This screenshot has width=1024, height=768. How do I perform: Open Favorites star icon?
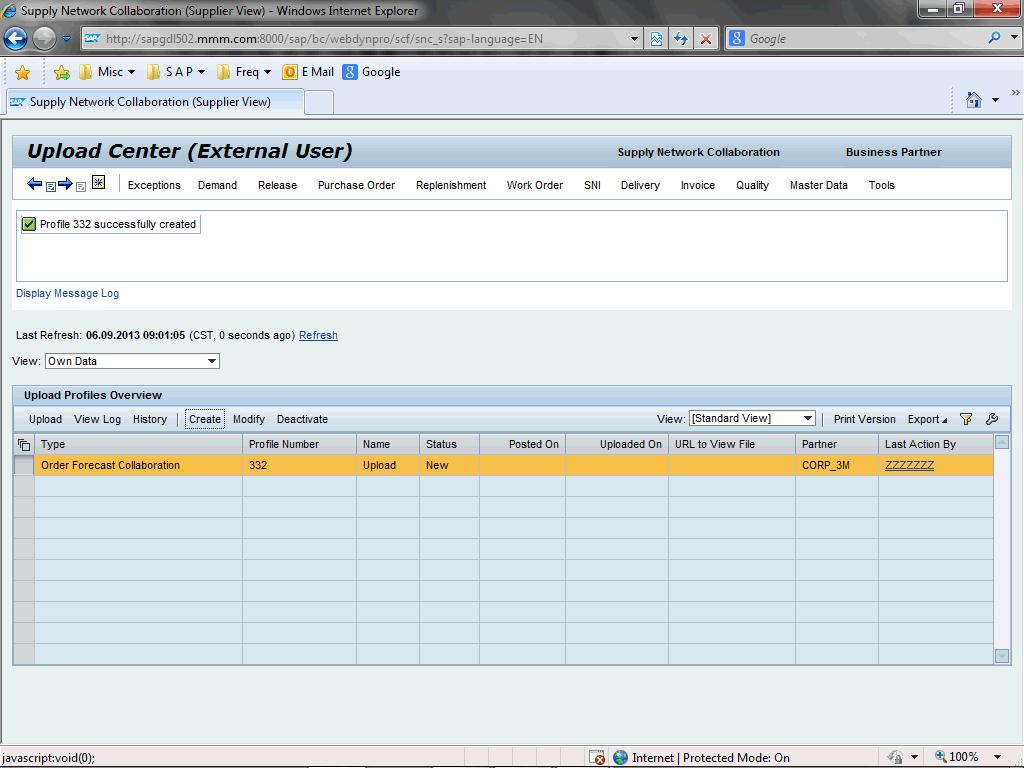pyautogui.click(x=22, y=72)
